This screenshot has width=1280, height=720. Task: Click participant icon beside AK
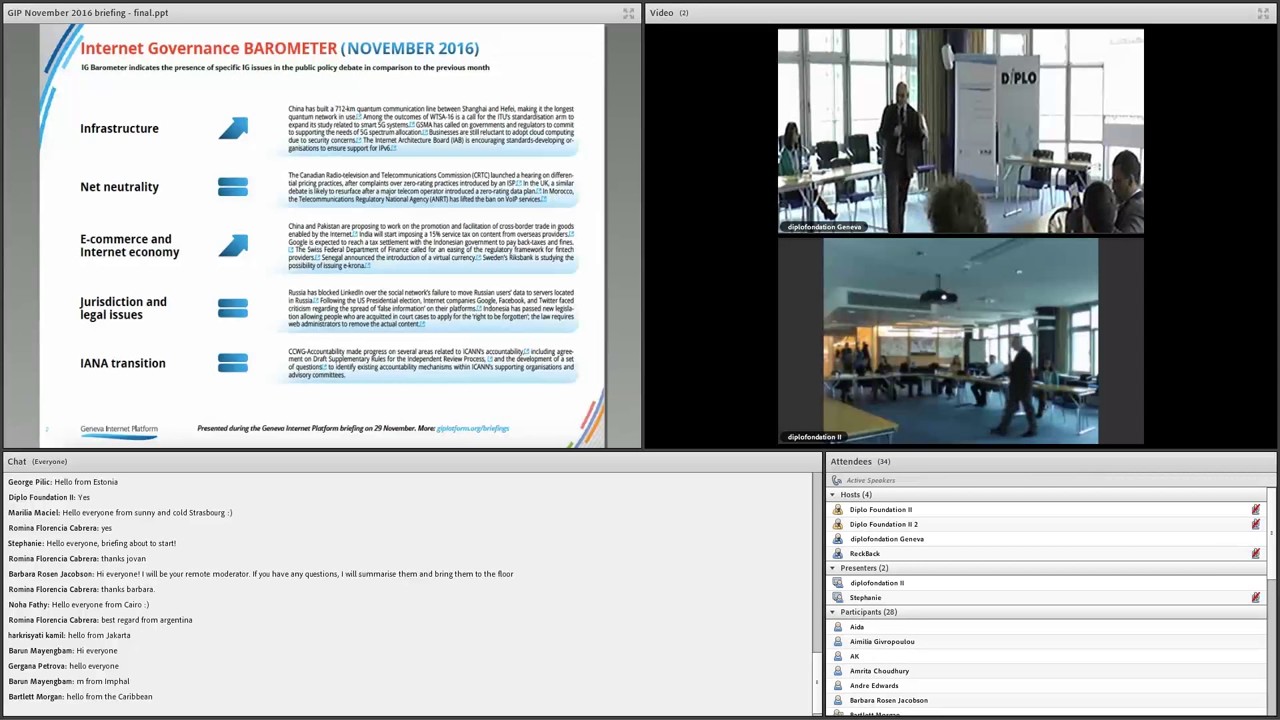tap(838, 656)
